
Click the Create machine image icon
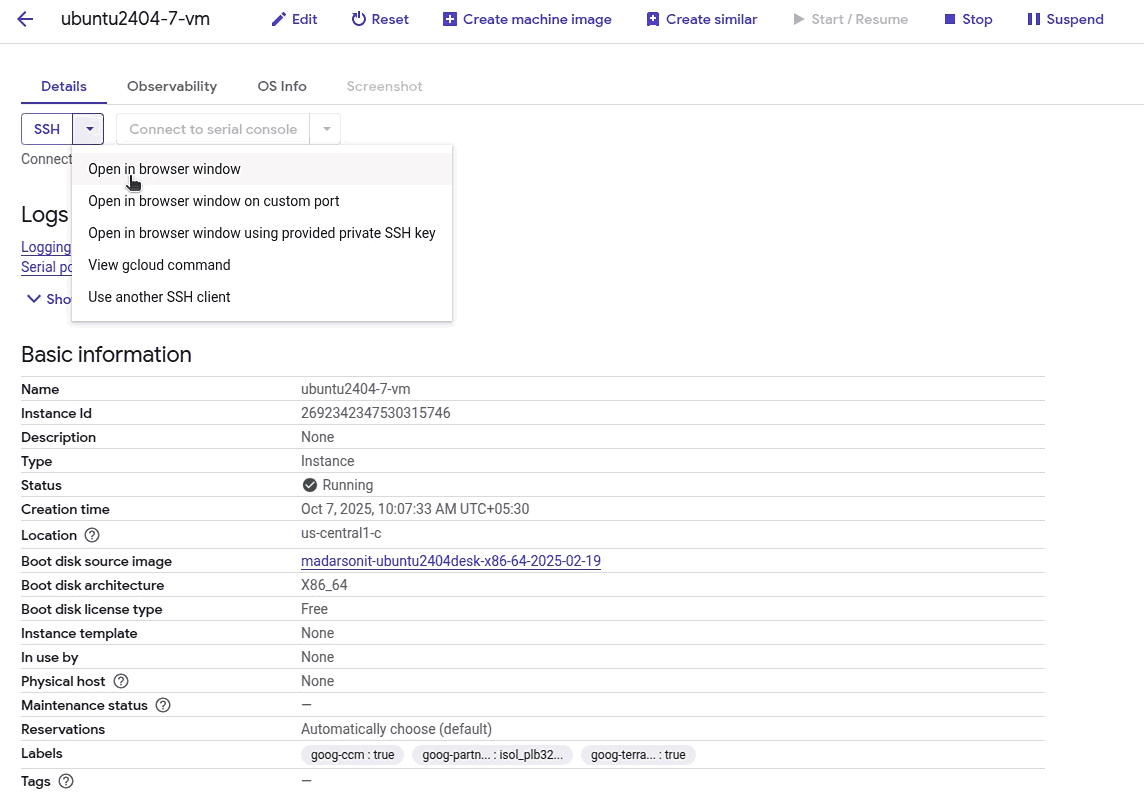click(450, 19)
